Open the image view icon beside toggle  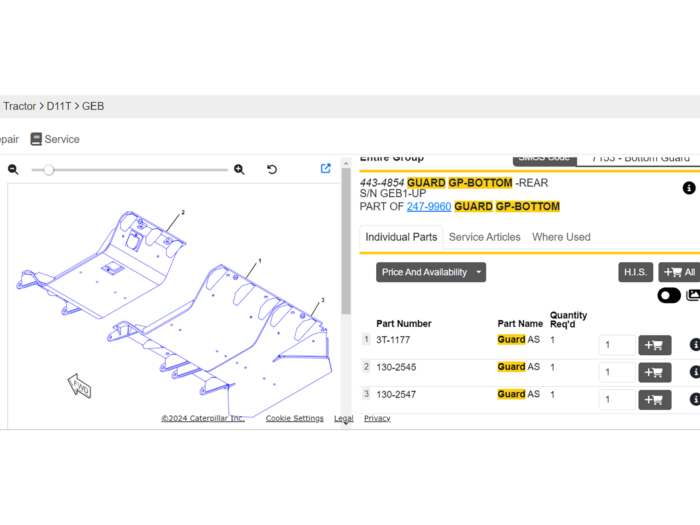[x=693, y=295]
